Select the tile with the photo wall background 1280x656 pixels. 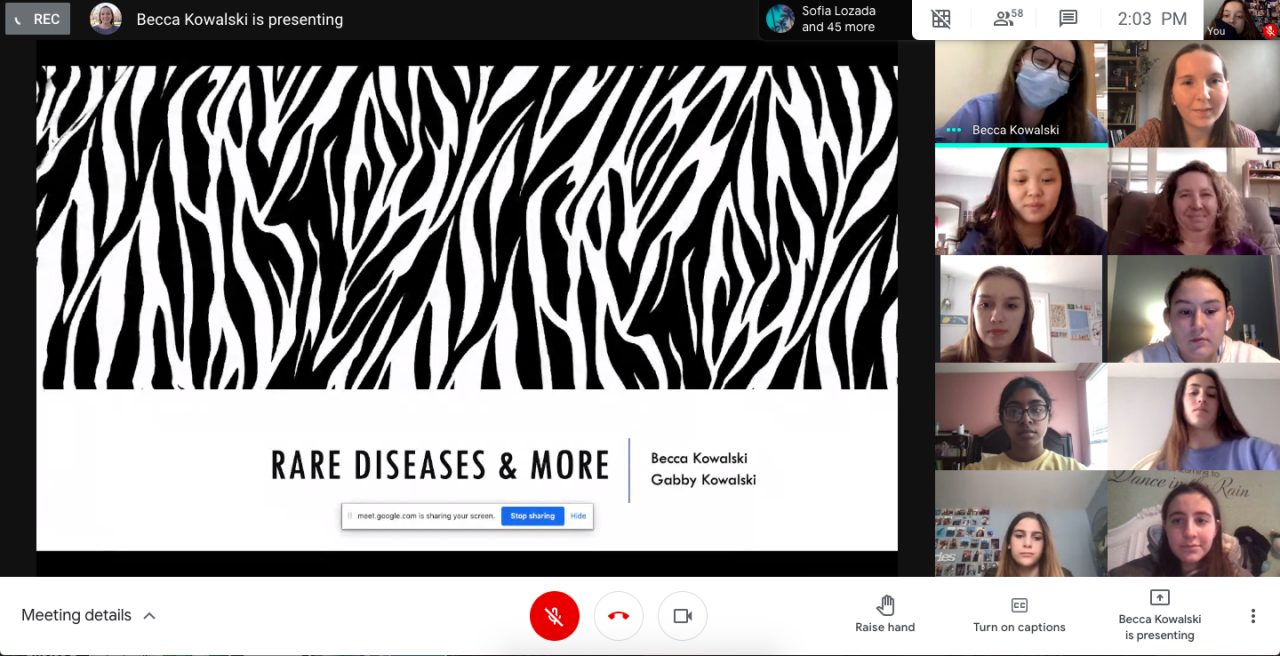[1020, 523]
